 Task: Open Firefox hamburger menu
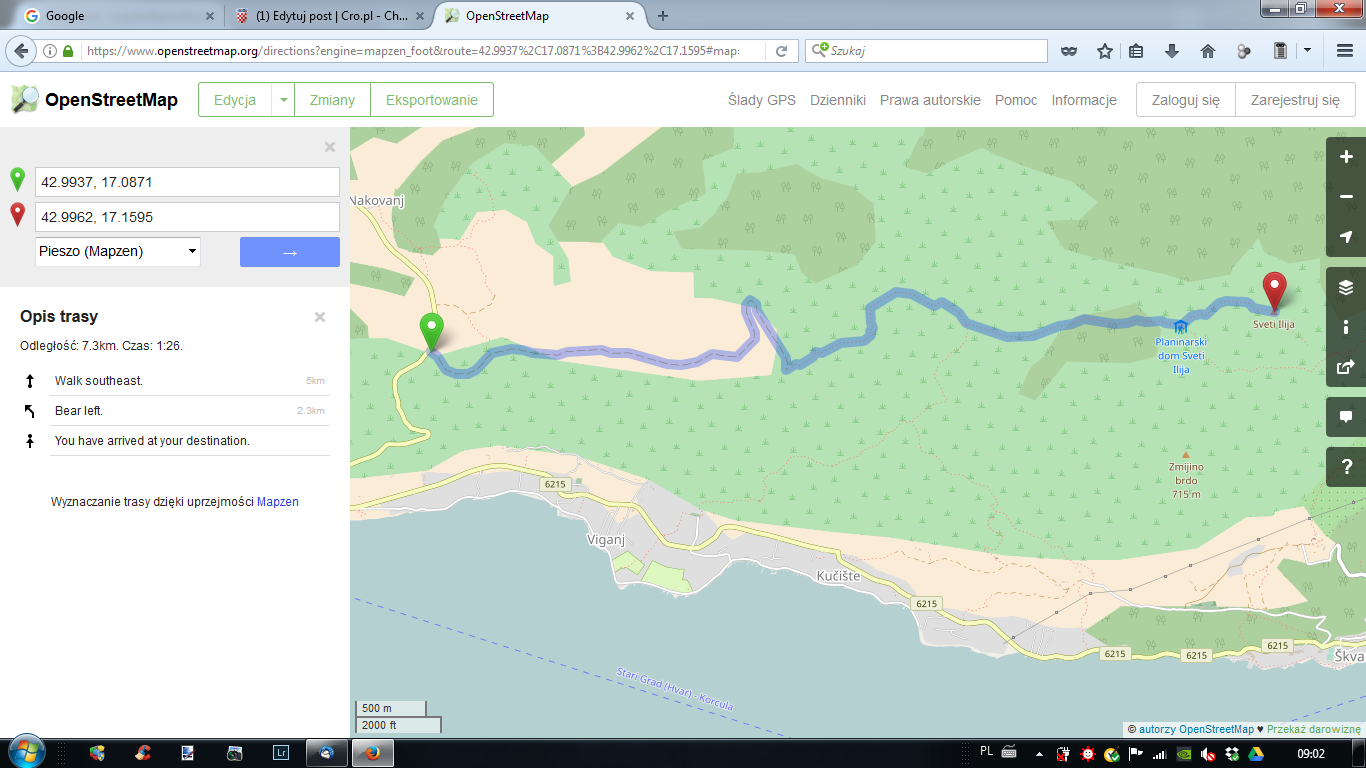coord(1345,51)
